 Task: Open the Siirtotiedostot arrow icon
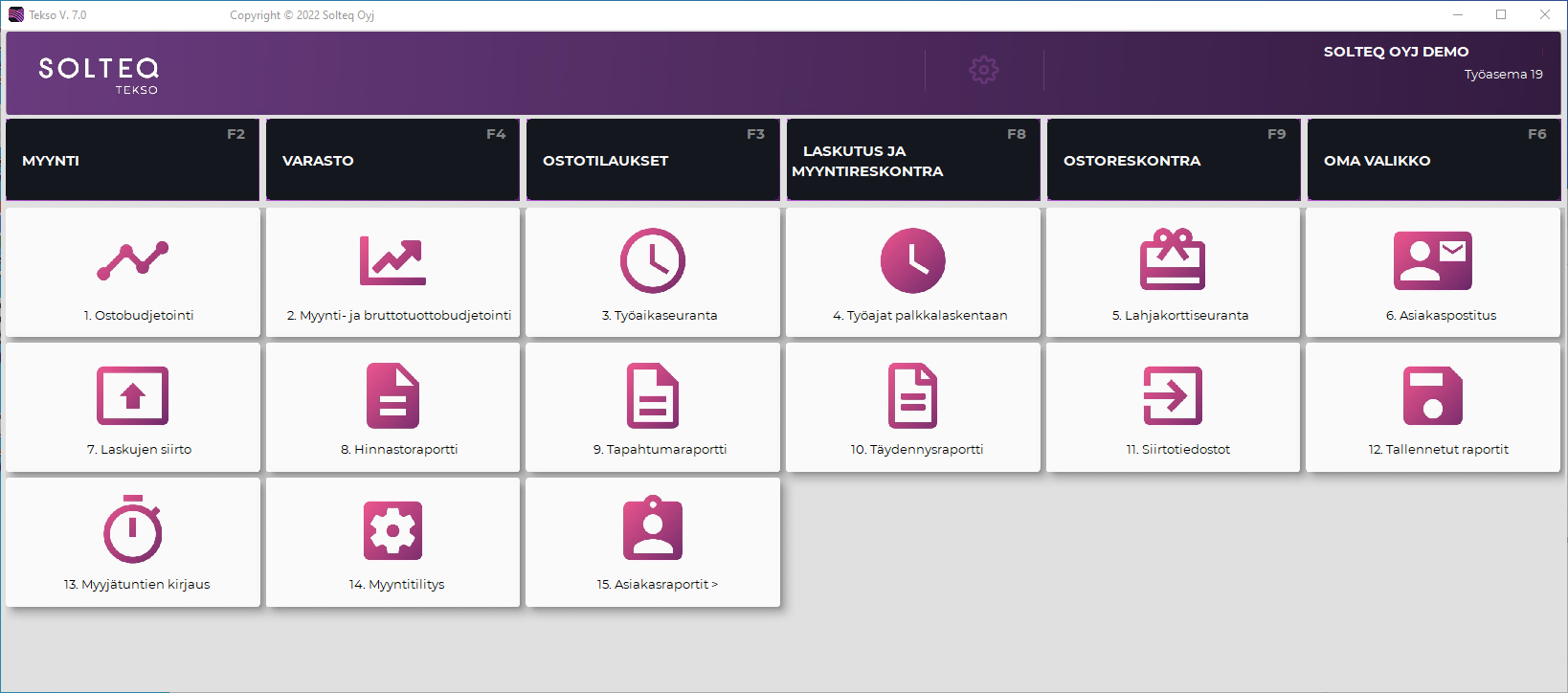tap(1173, 395)
